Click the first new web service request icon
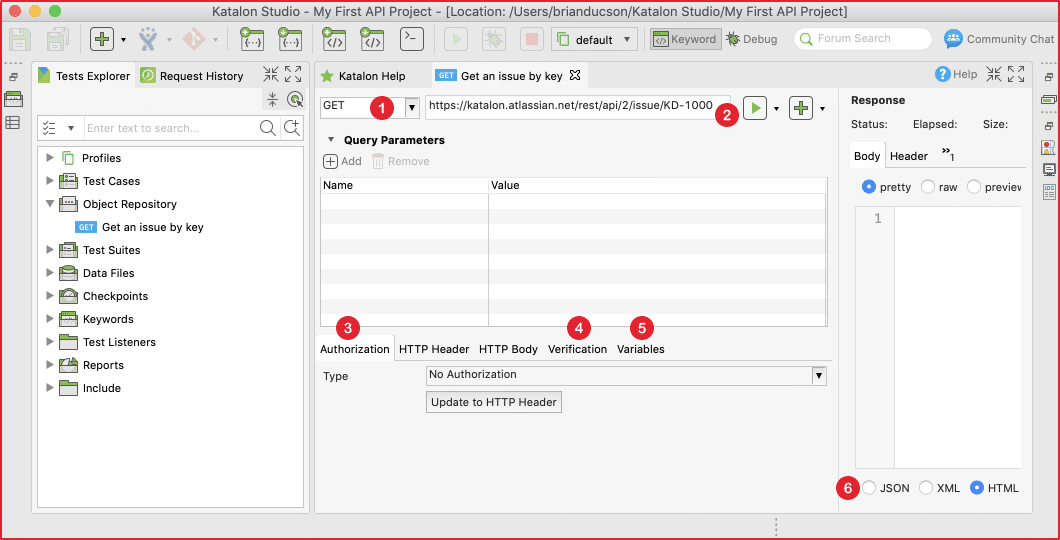1060x540 pixels. pos(252,39)
